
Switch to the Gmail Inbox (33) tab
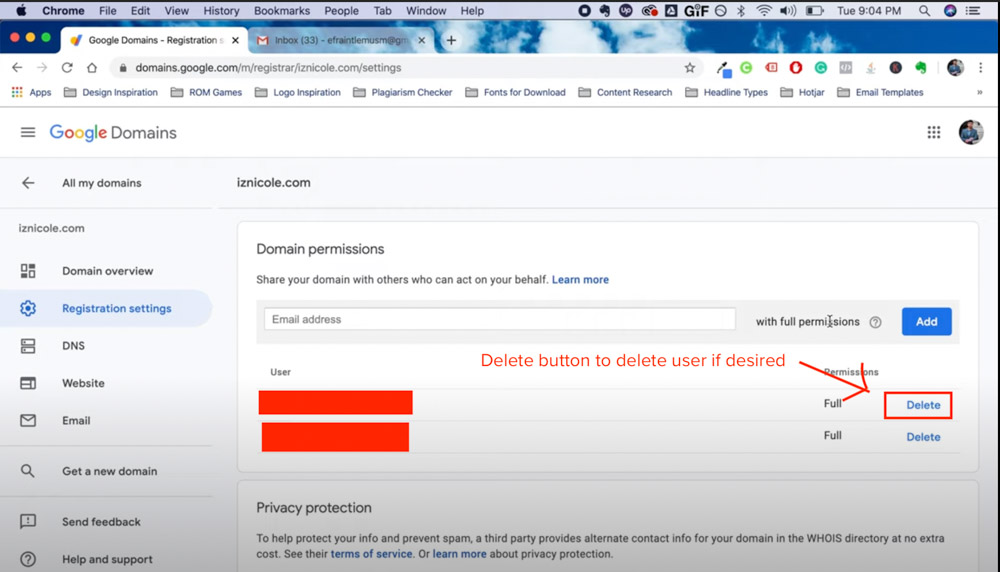[341, 40]
